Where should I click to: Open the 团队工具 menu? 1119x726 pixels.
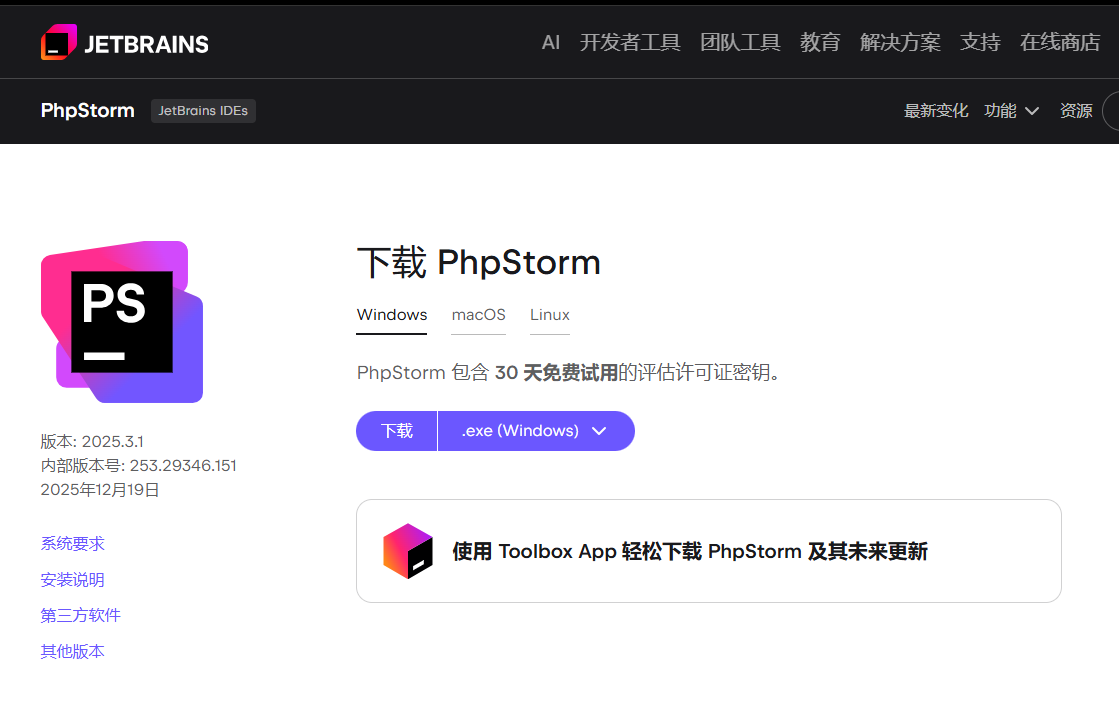click(x=740, y=42)
